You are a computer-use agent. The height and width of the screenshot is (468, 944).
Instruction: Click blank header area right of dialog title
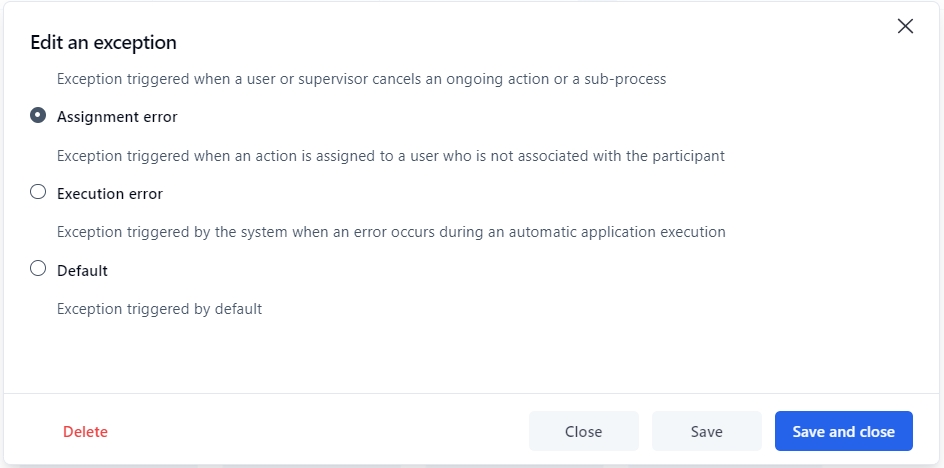[x=520, y=42]
